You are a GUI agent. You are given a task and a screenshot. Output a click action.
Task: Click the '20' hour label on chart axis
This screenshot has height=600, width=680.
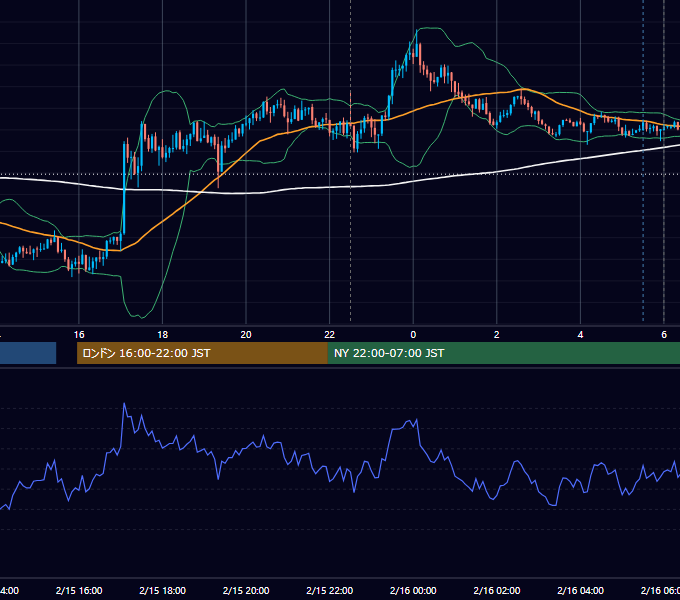point(246,335)
